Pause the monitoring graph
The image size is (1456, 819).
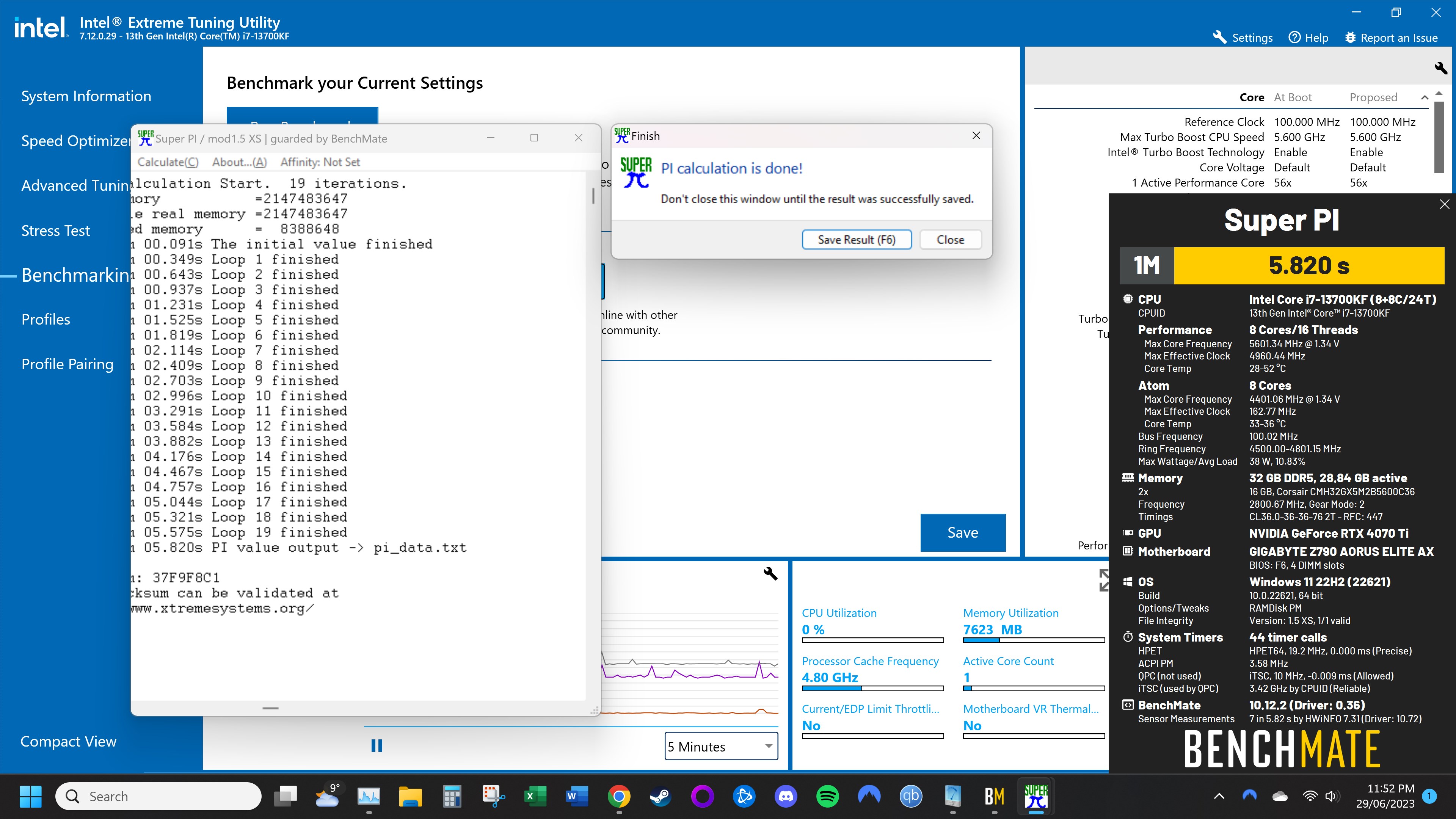pyautogui.click(x=377, y=746)
